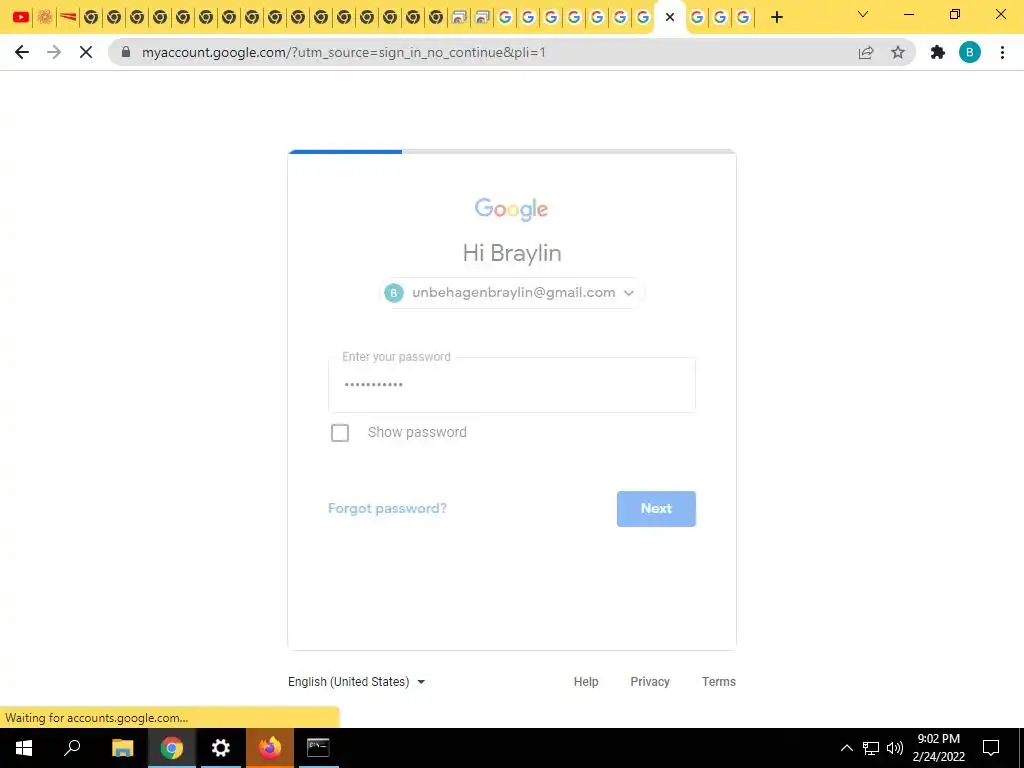Expand the unbehagenbraylin@gmail.com account chip
The width and height of the screenshot is (1024, 768).
click(512, 293)
